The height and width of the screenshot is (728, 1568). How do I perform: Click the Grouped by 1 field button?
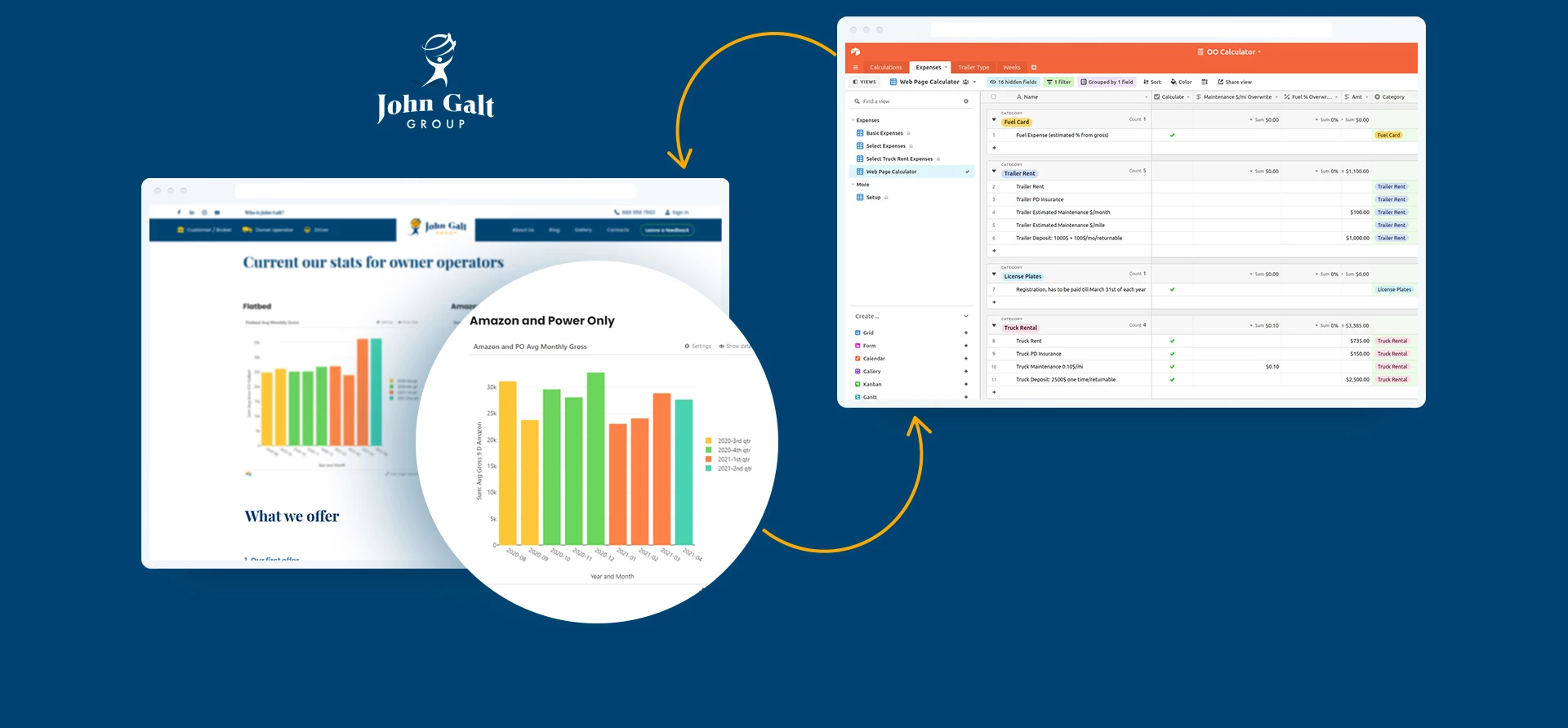tap(1107, 82)
